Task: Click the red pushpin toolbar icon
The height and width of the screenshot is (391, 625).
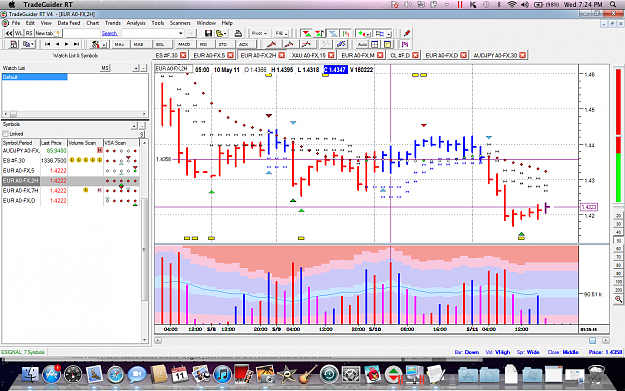Action: 407,33
